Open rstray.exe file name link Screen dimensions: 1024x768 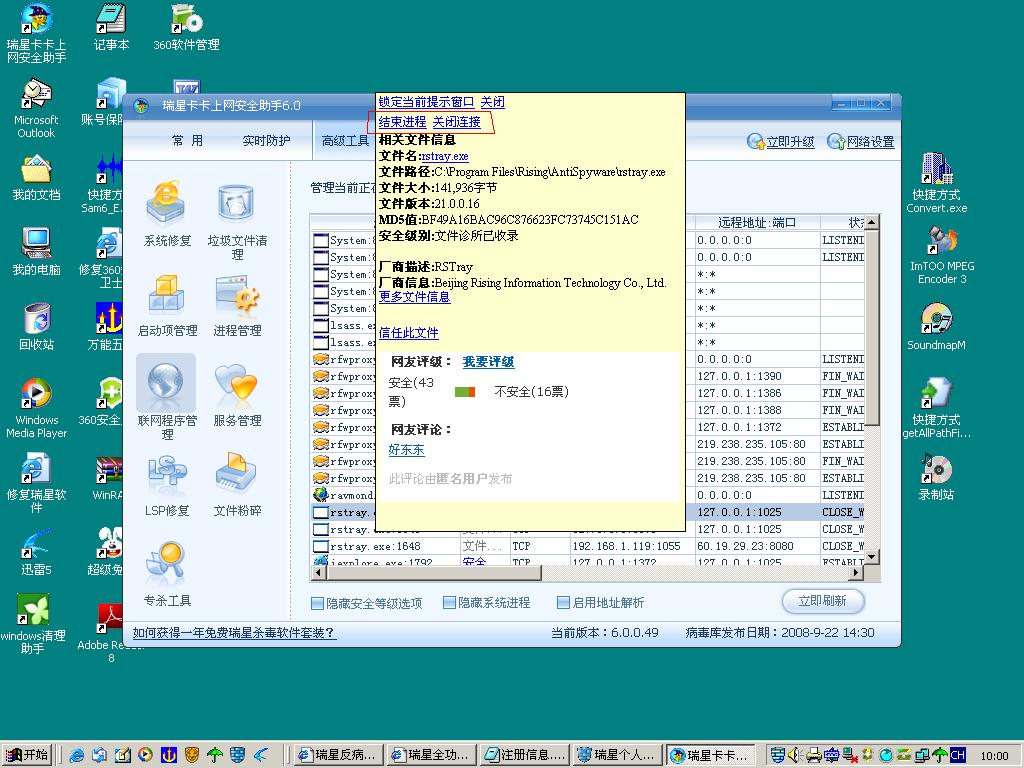coord(445,157)
